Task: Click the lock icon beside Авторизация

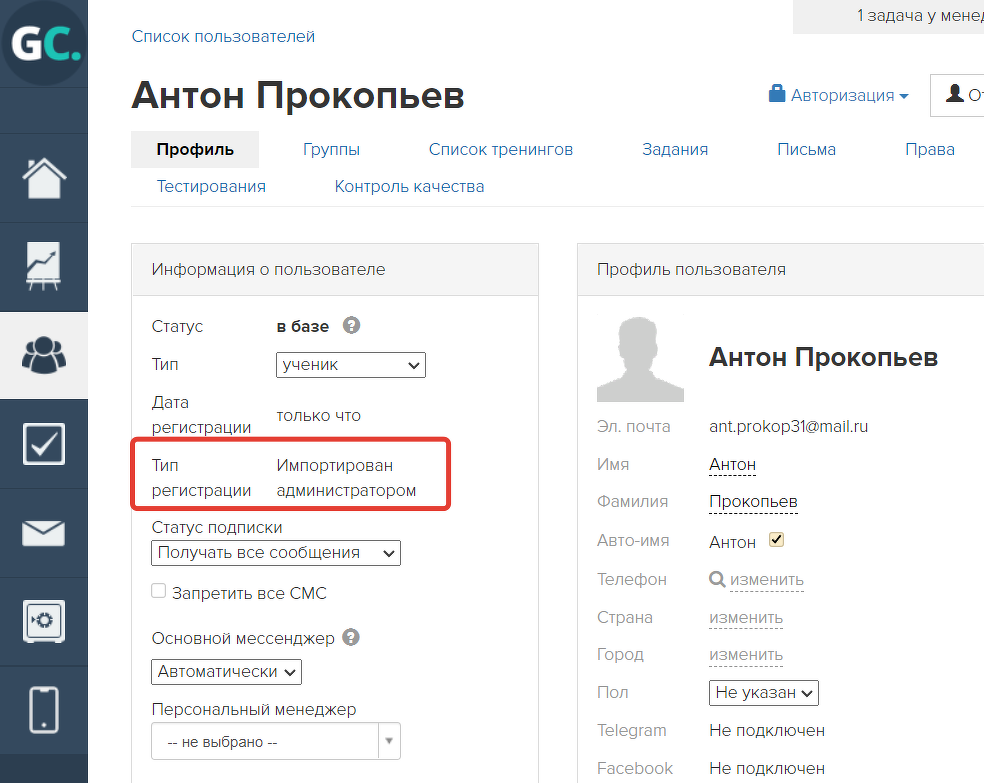Action: pyautogui.click(x=777, y=94)
